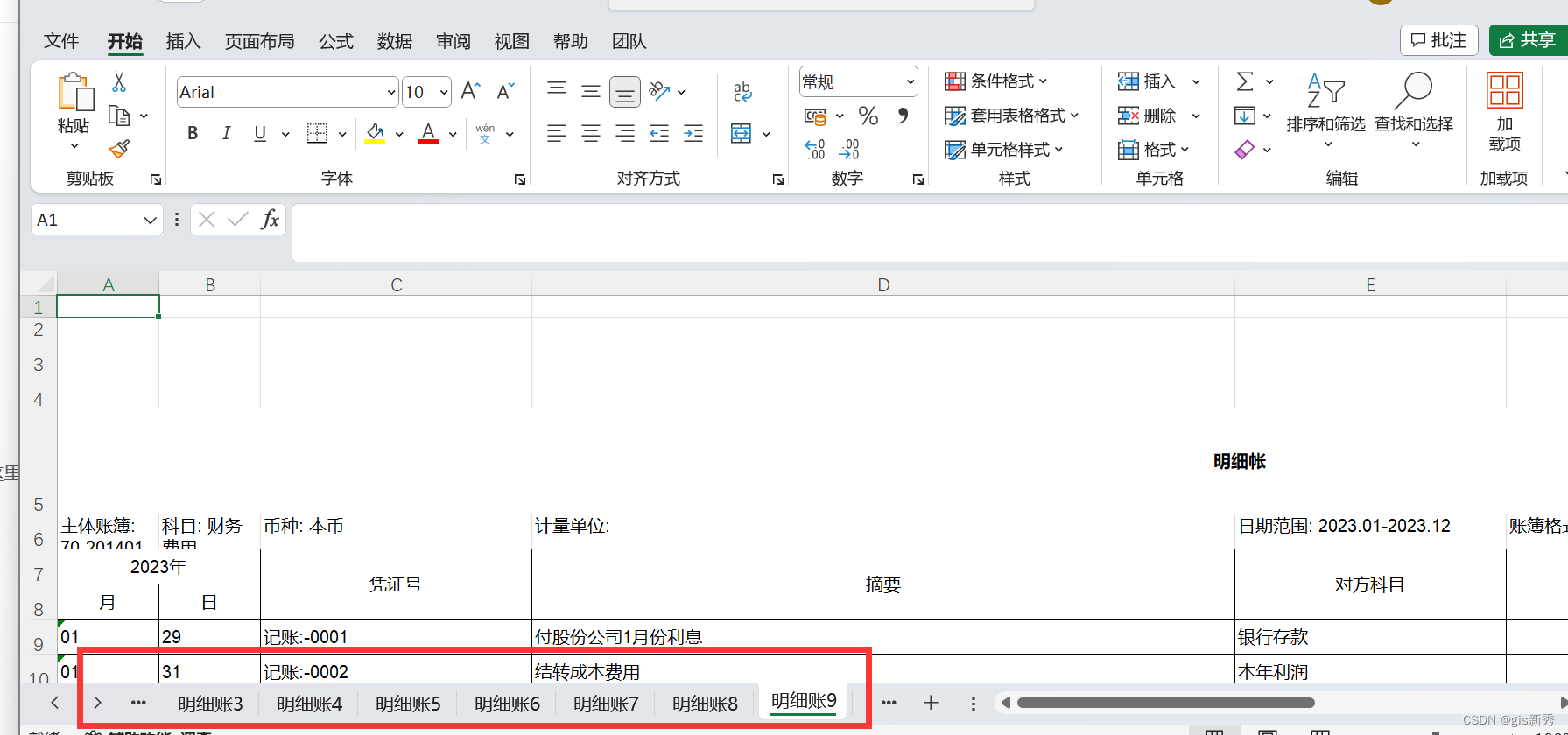Increase font size with large A
This screenshot has width=1568, height=735.
coord(470,91)
